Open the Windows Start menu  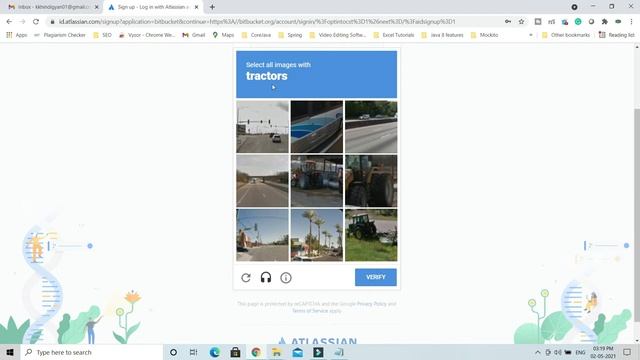10,352
